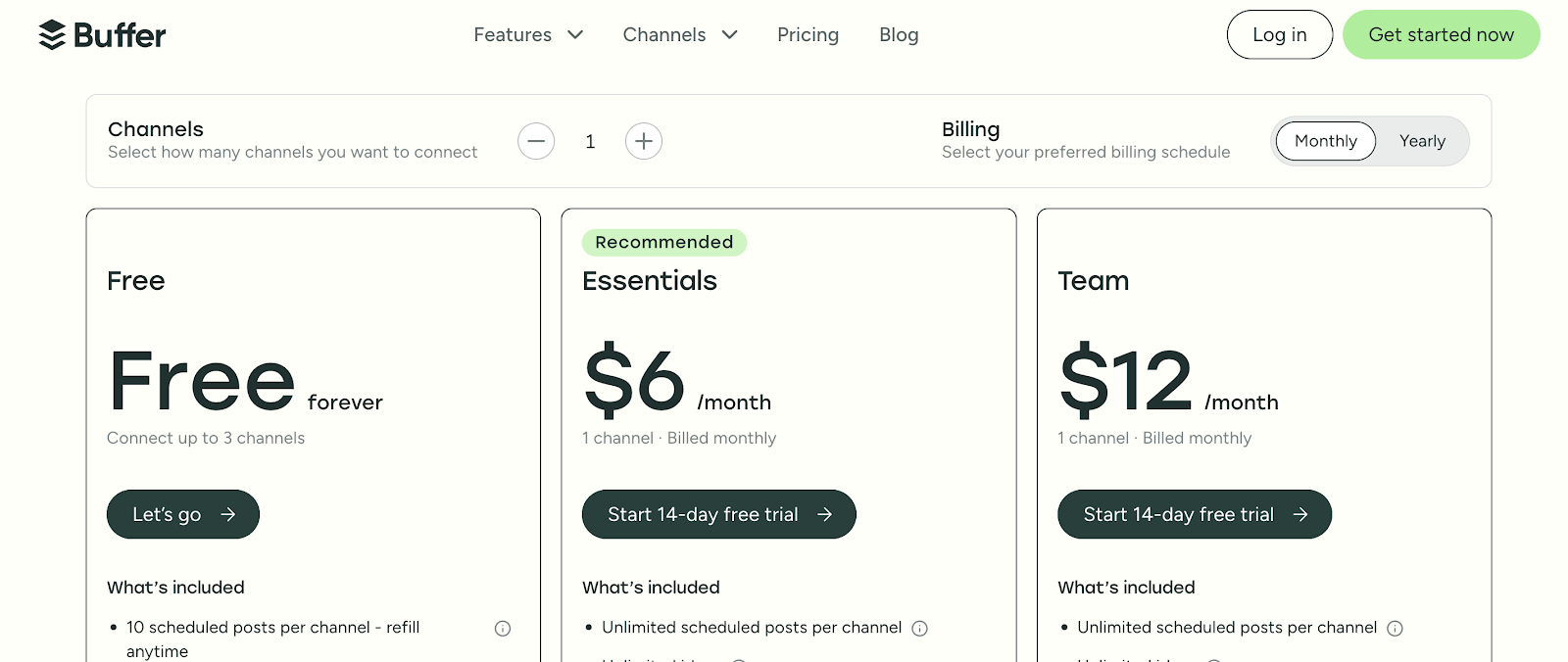The height and width of the screenshot is (662, 1568).
Task: Open the Pricing page
Action: (x=808, y=35)
